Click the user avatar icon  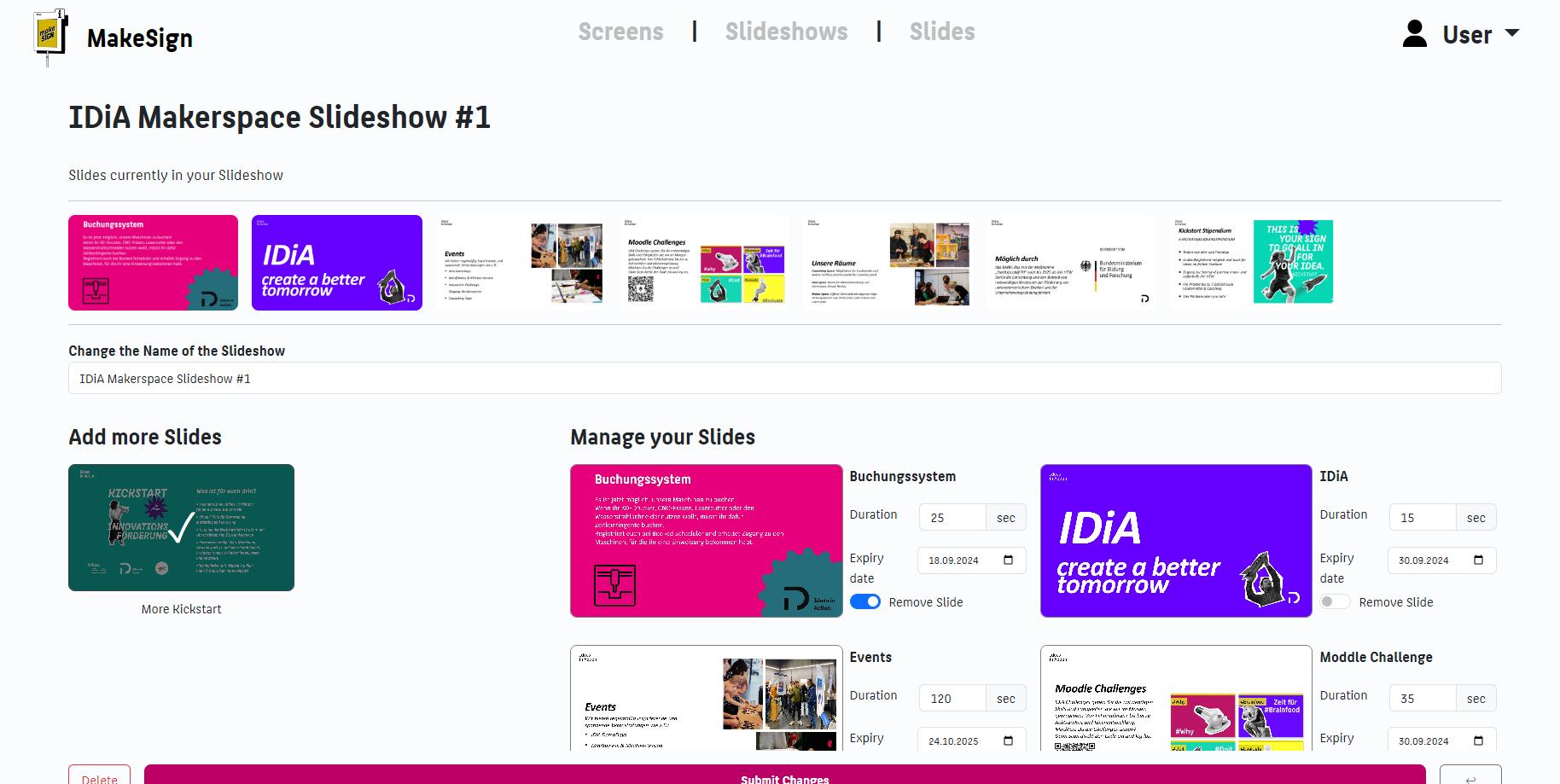1415,33
